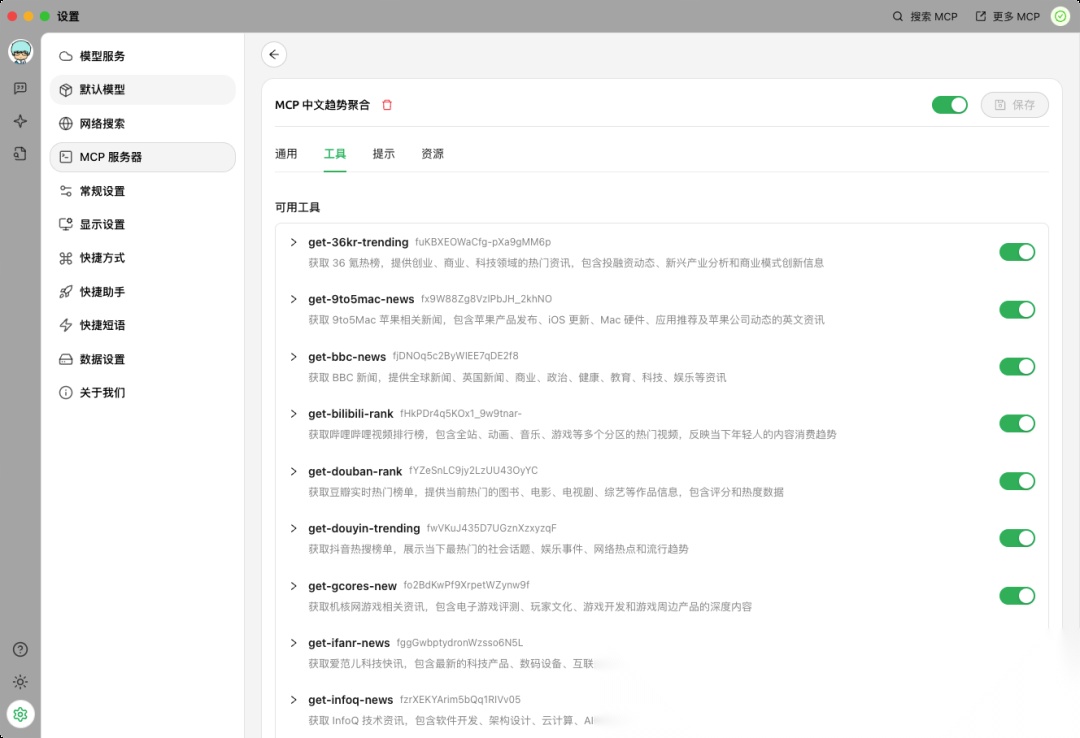Viewport: 1080px width, 738px height.
Task: Disable the get-9to5mac-news tool switch
Action: point(1017,309)
